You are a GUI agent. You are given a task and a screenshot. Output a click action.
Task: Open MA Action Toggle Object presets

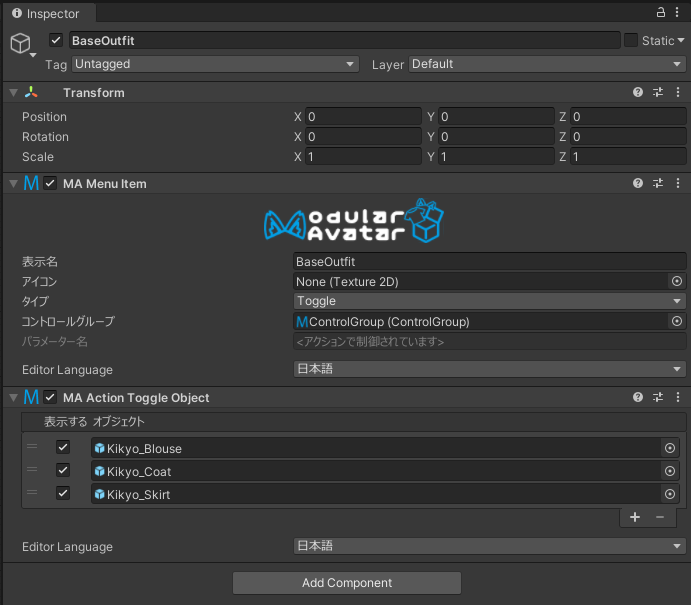pos(658,397)
